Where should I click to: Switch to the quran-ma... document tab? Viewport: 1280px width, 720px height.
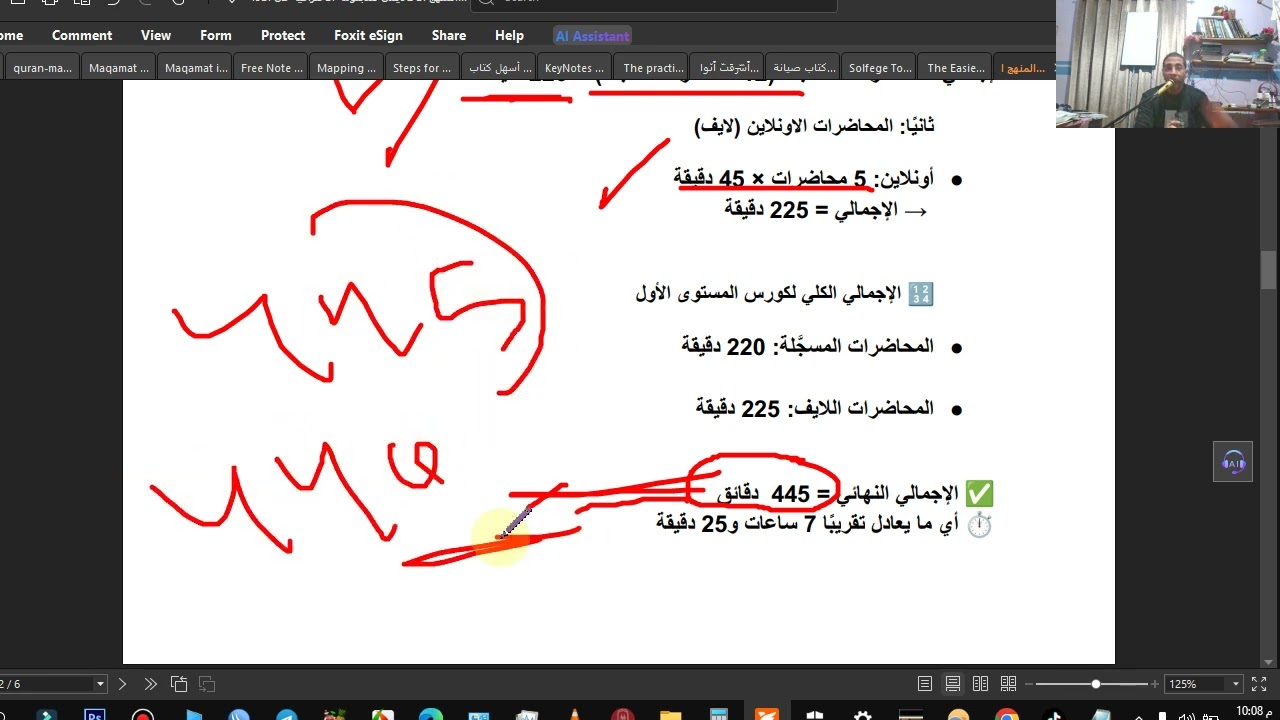click(42, 68)
